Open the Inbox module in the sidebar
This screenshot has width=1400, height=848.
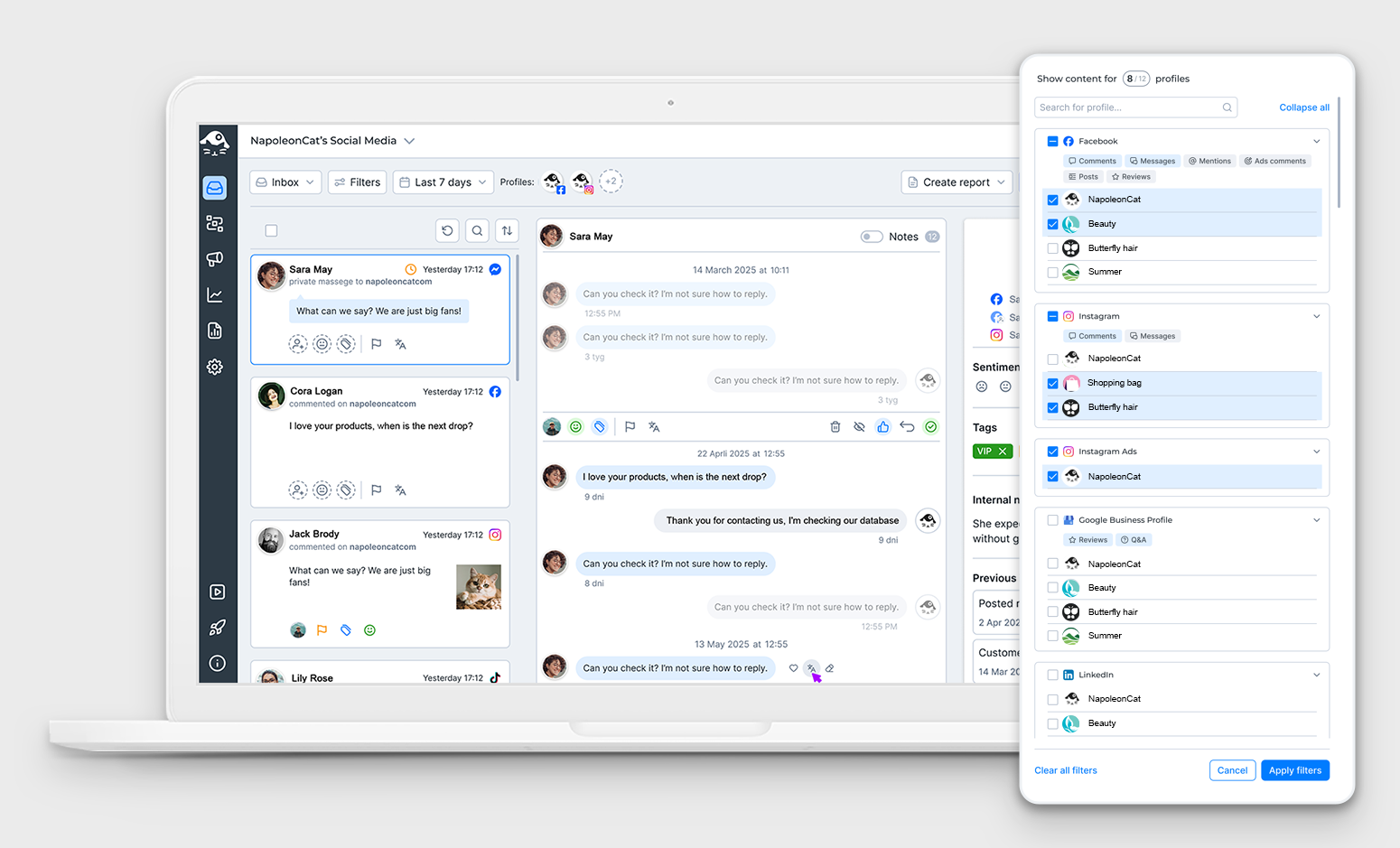tap(215, 188)
